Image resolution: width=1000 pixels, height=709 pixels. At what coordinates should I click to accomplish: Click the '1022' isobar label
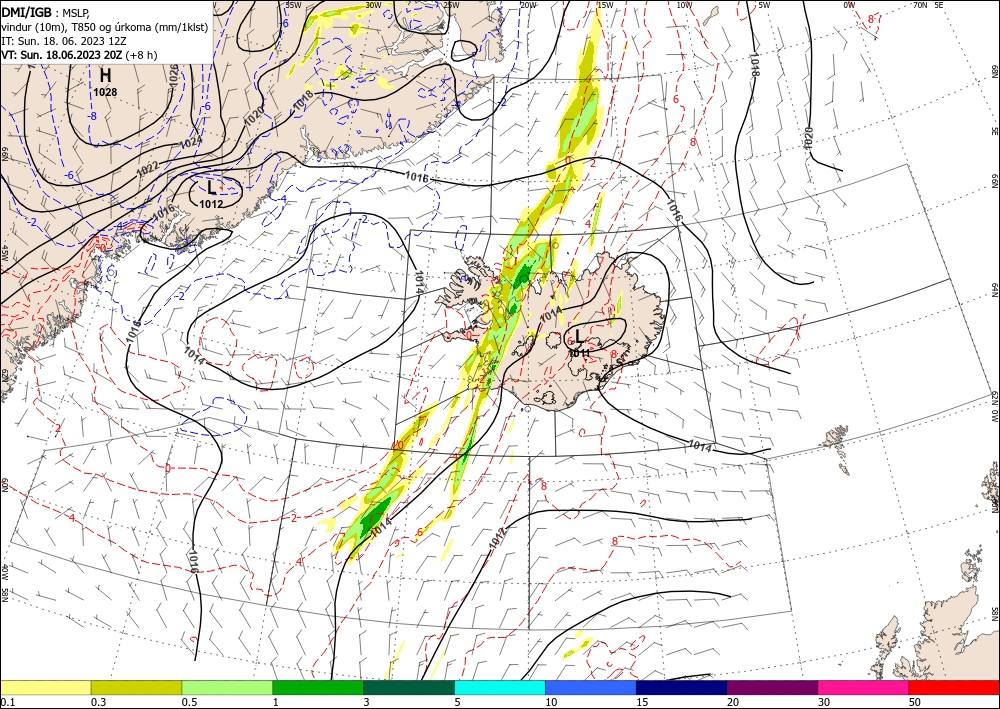pyautogui.click(x=148, y=170)
